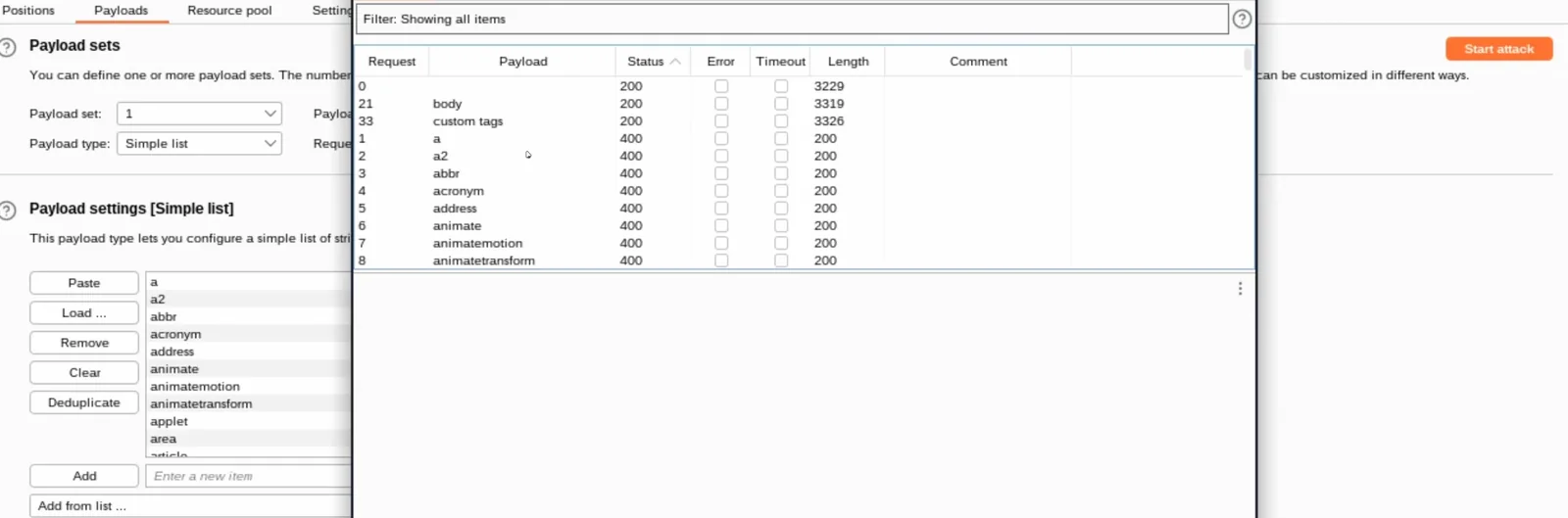Screen dimensions: 1568x518
Task: Click length value 3229 of request 0
Action: click(828, 86)
